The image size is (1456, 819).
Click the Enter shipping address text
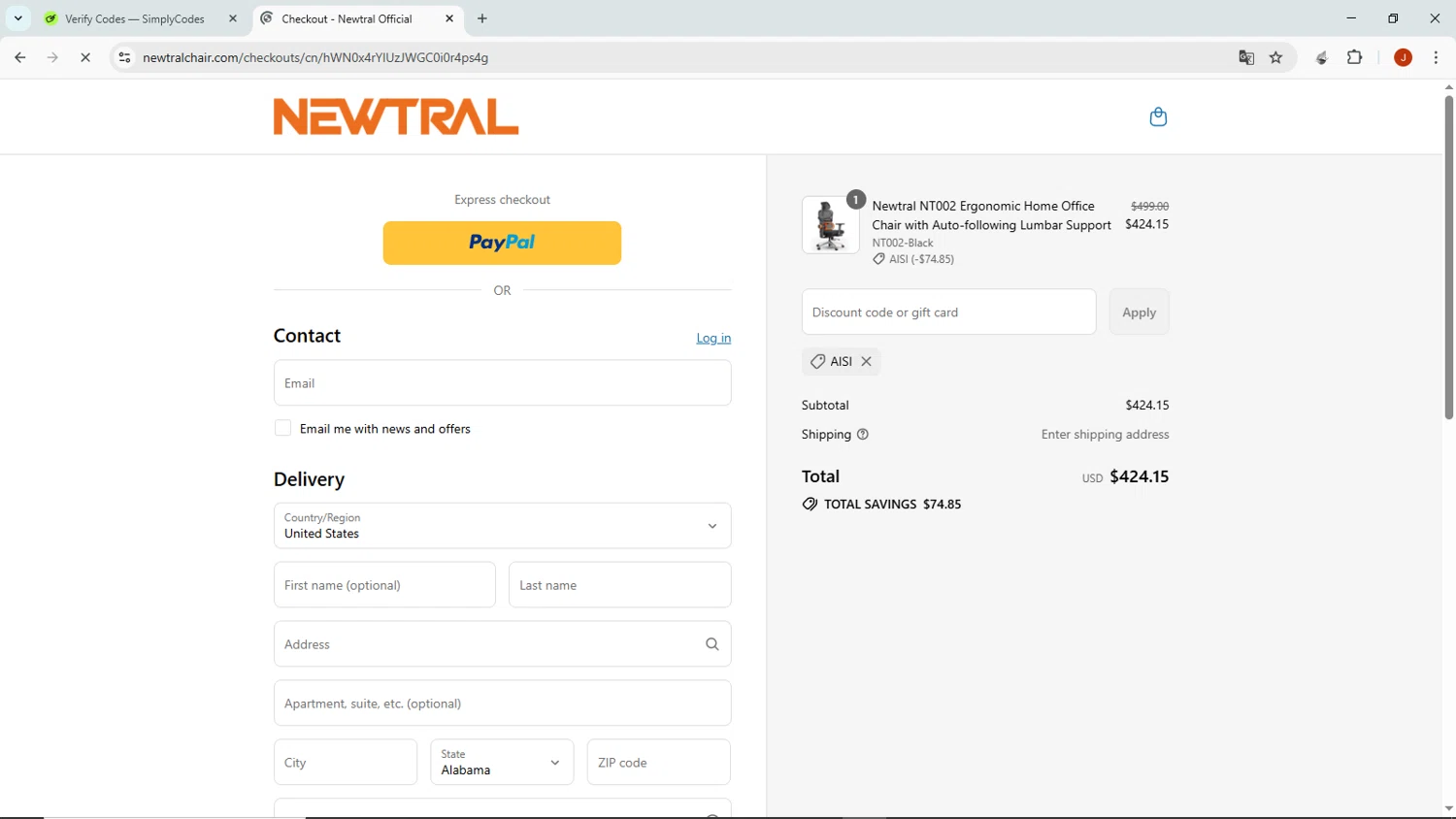pyautogui.click(x=1105, y=435)
